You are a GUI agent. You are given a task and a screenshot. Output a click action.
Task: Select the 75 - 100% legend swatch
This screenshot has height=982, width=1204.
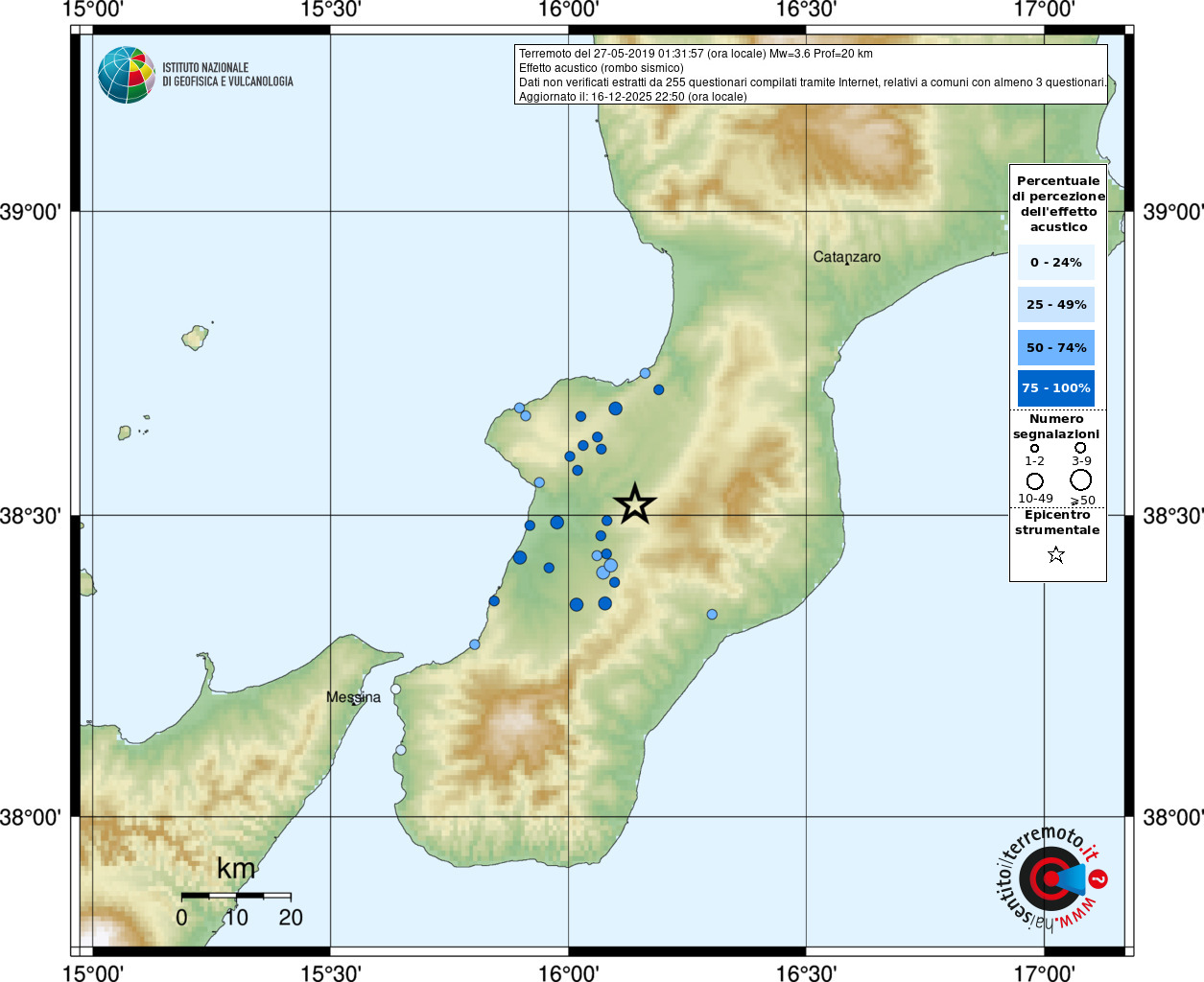click(x=1055, y=388)
